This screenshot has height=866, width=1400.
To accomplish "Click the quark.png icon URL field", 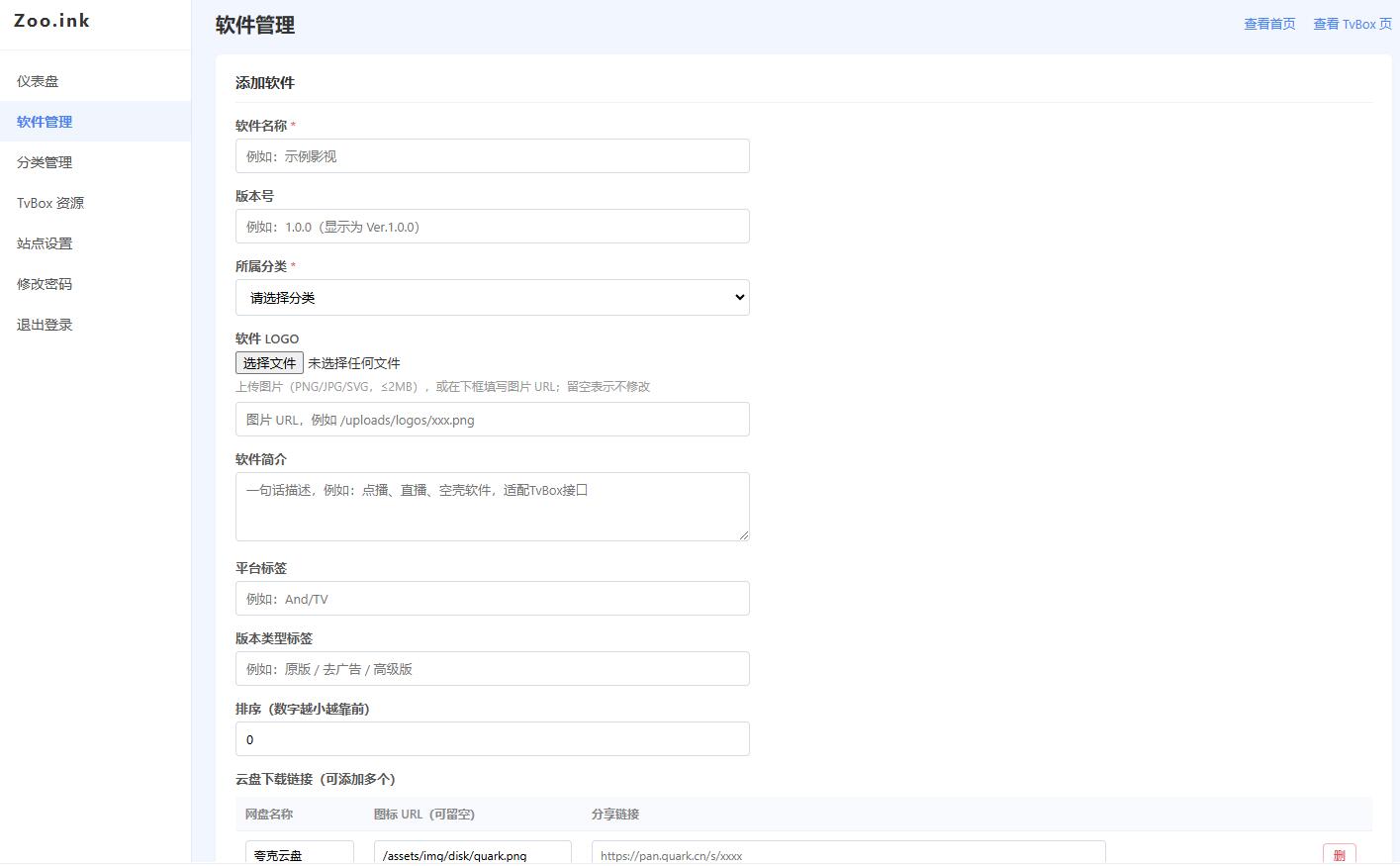I will pos(473,853).
